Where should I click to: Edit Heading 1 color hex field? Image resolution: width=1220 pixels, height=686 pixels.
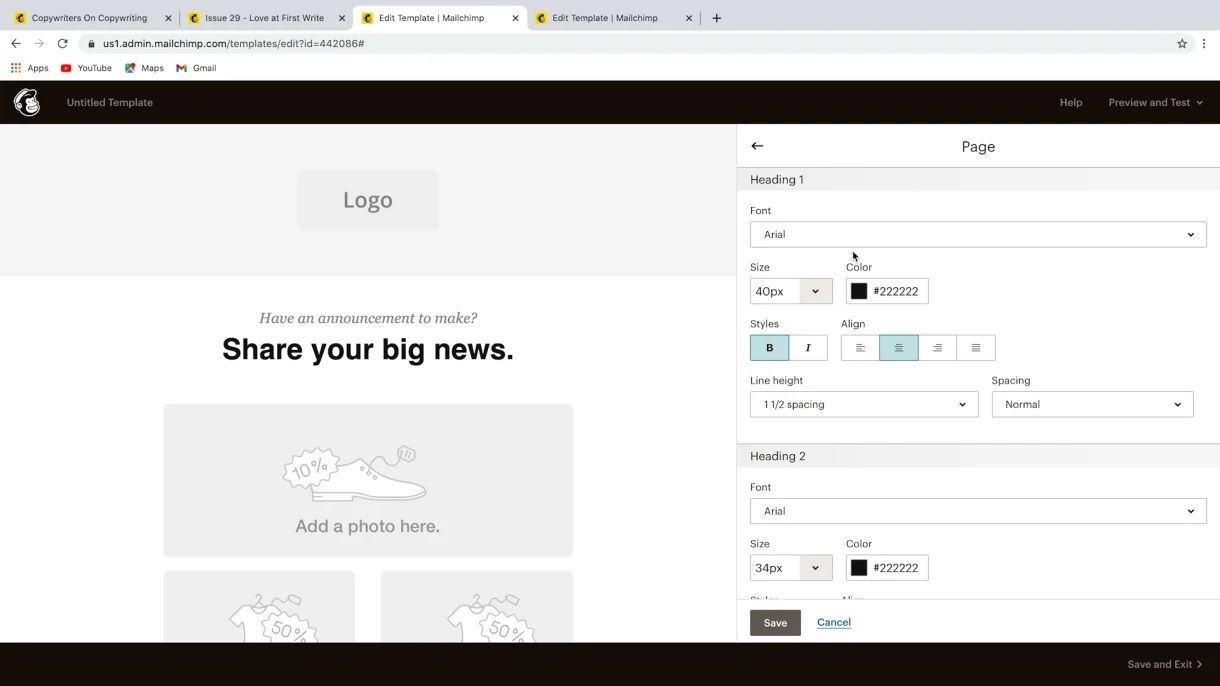(897, 291)
